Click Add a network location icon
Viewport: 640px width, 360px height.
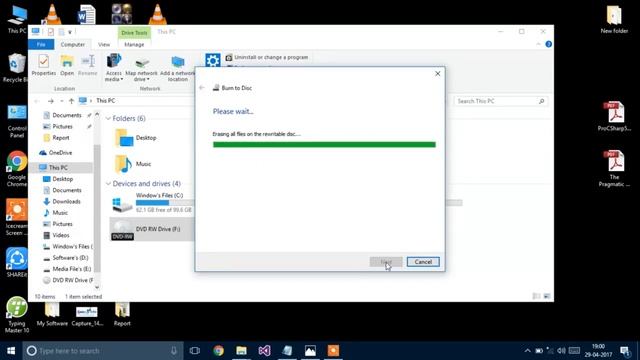pyautogui.click(x=178, y=68)
